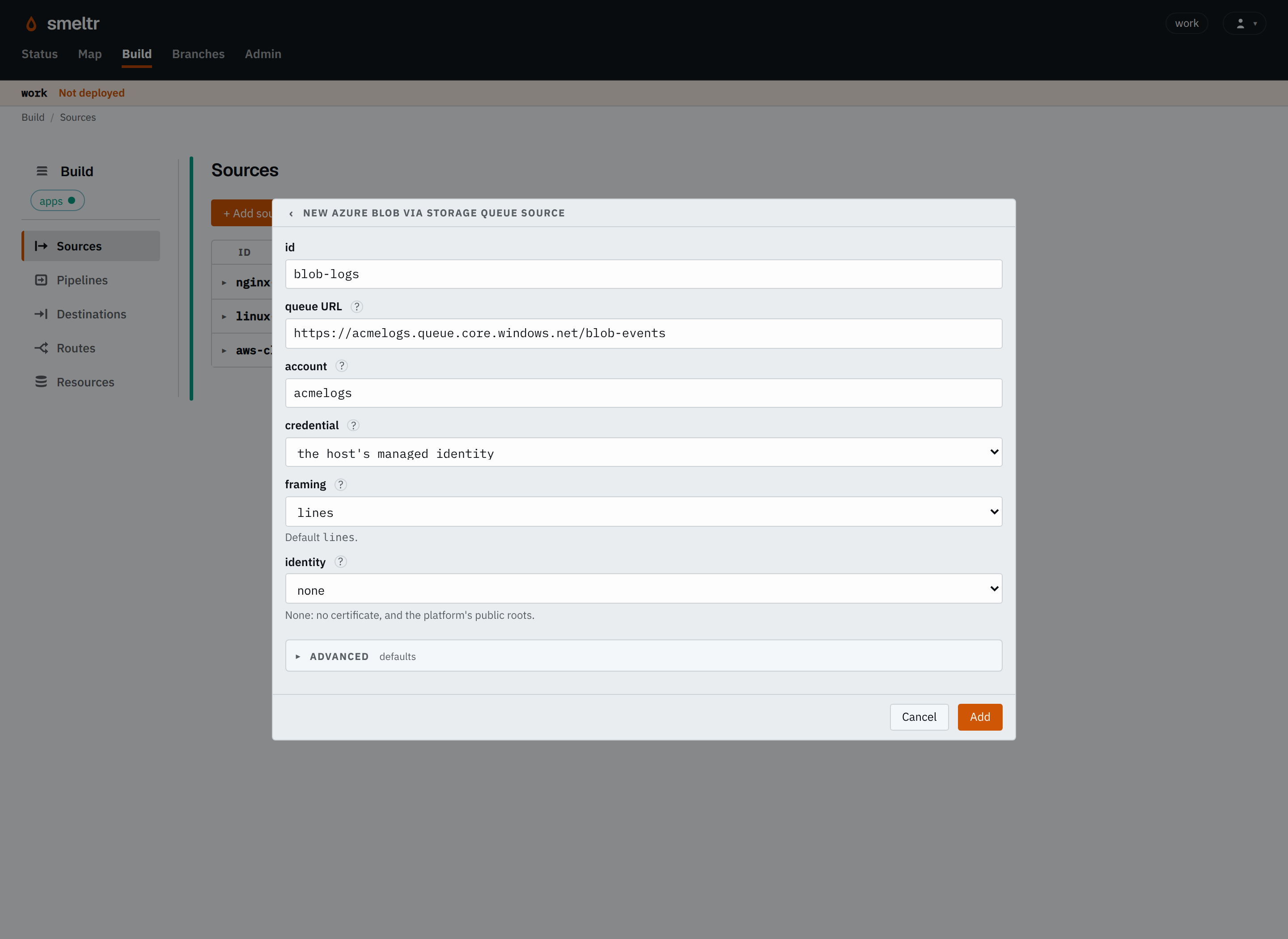Screen dimensions: 1288x939
Task: Open the Admin tab
Action: coord(263,54)
